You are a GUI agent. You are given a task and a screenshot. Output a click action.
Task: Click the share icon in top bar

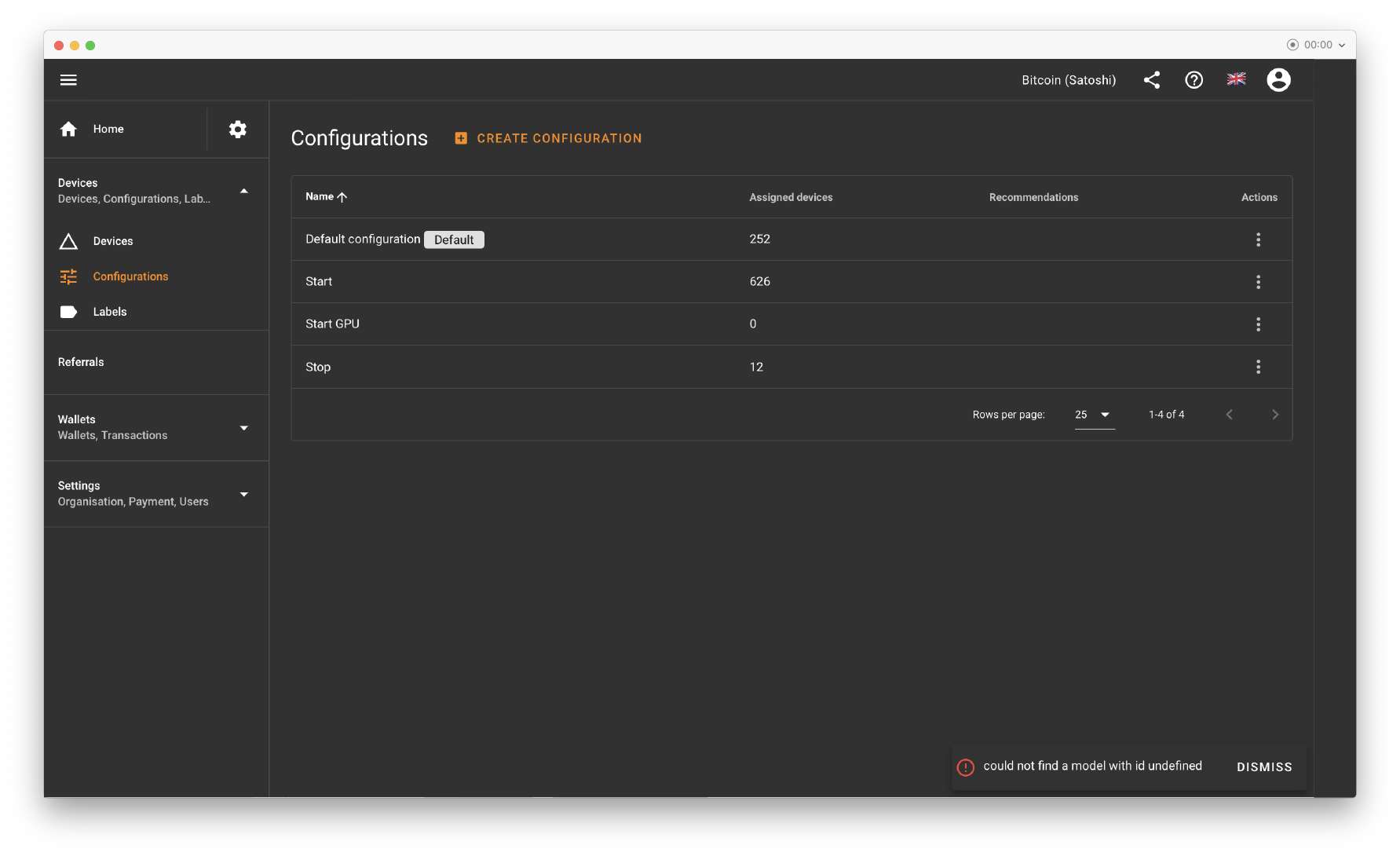[x=1151, y=79]
